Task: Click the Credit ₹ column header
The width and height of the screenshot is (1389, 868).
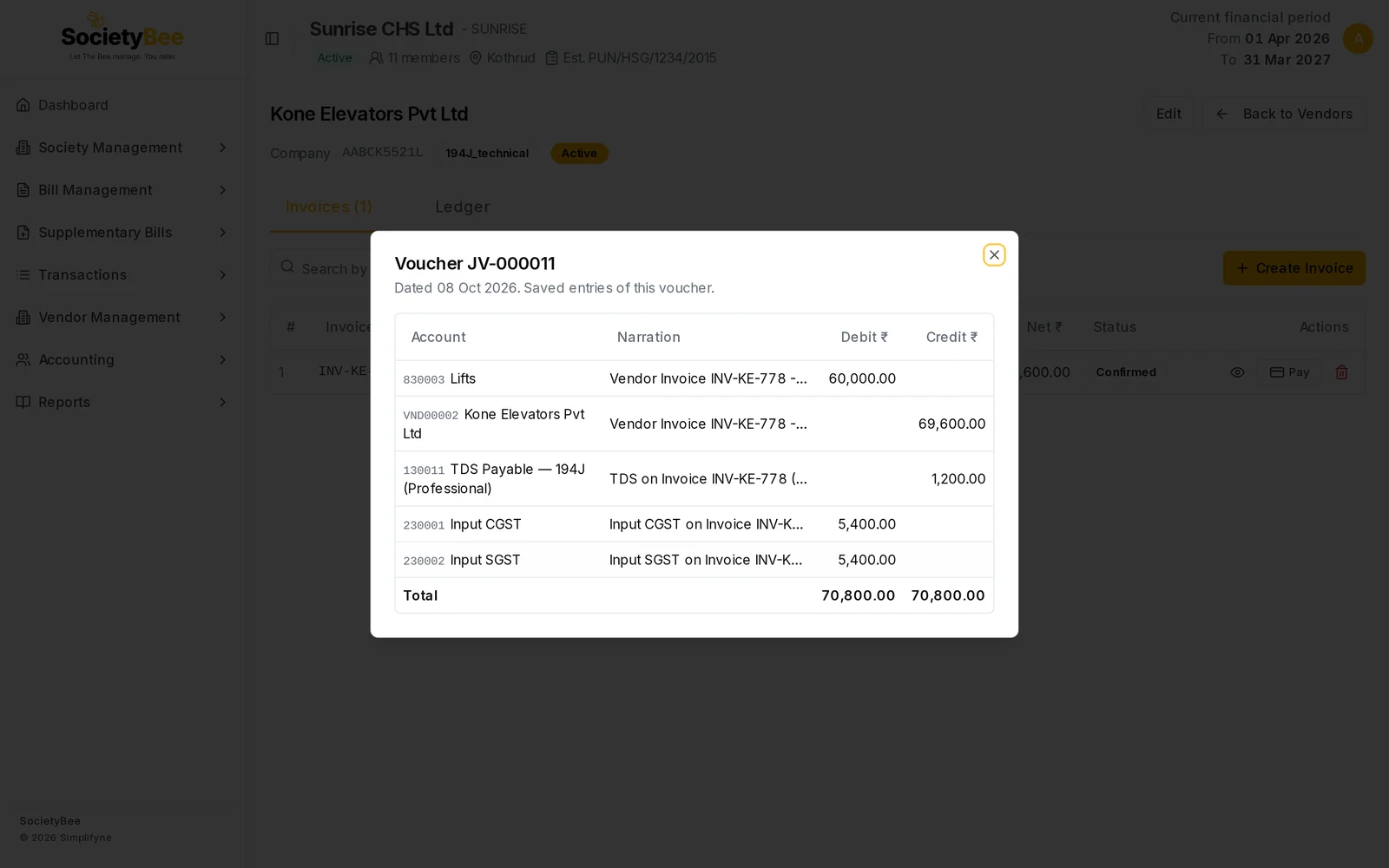Action: [x=951, y=337]
